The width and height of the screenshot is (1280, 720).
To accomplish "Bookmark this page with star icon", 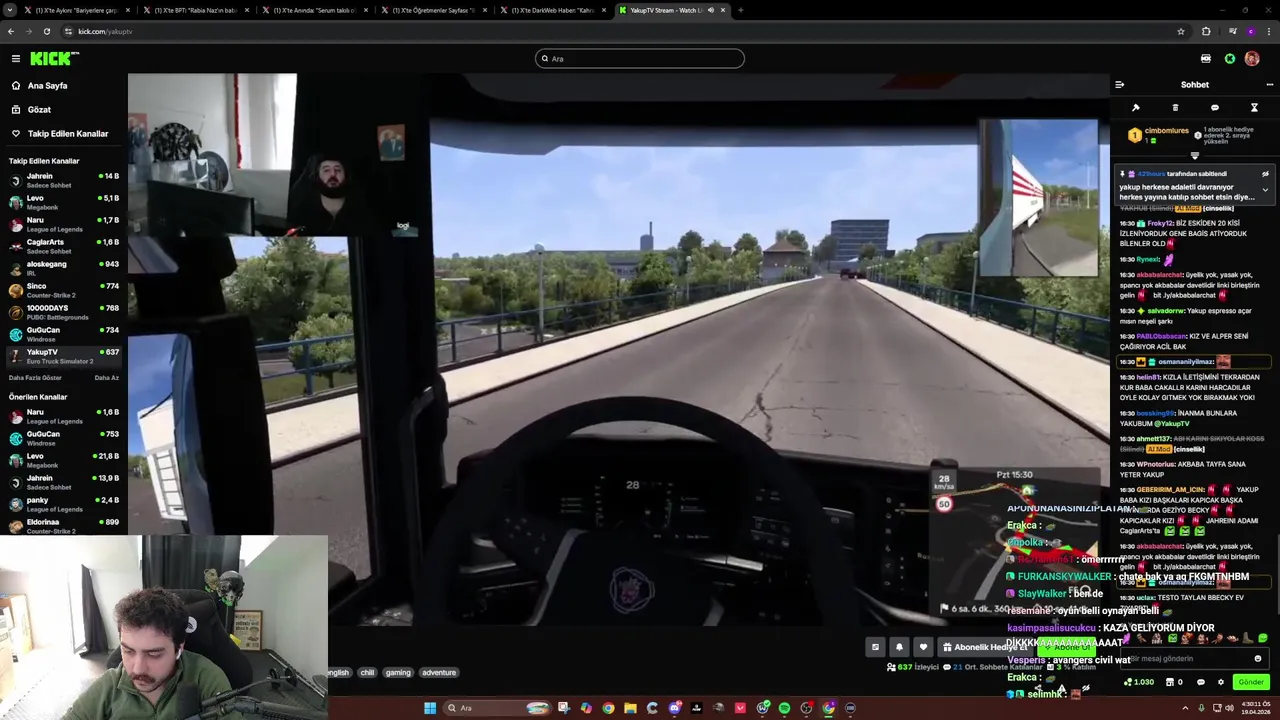I will [1181, 31].
